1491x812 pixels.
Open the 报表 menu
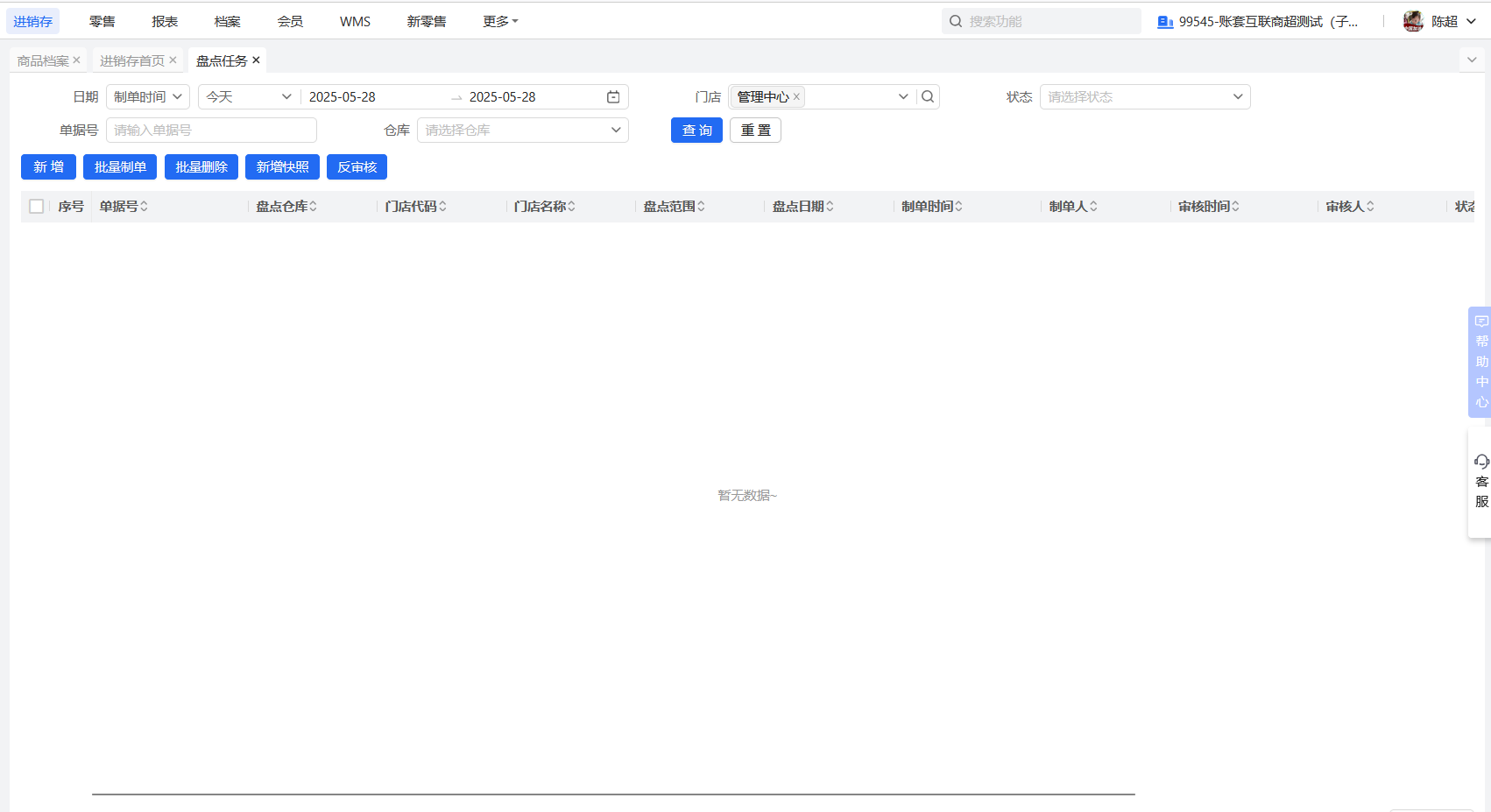[x=165, y=21]
